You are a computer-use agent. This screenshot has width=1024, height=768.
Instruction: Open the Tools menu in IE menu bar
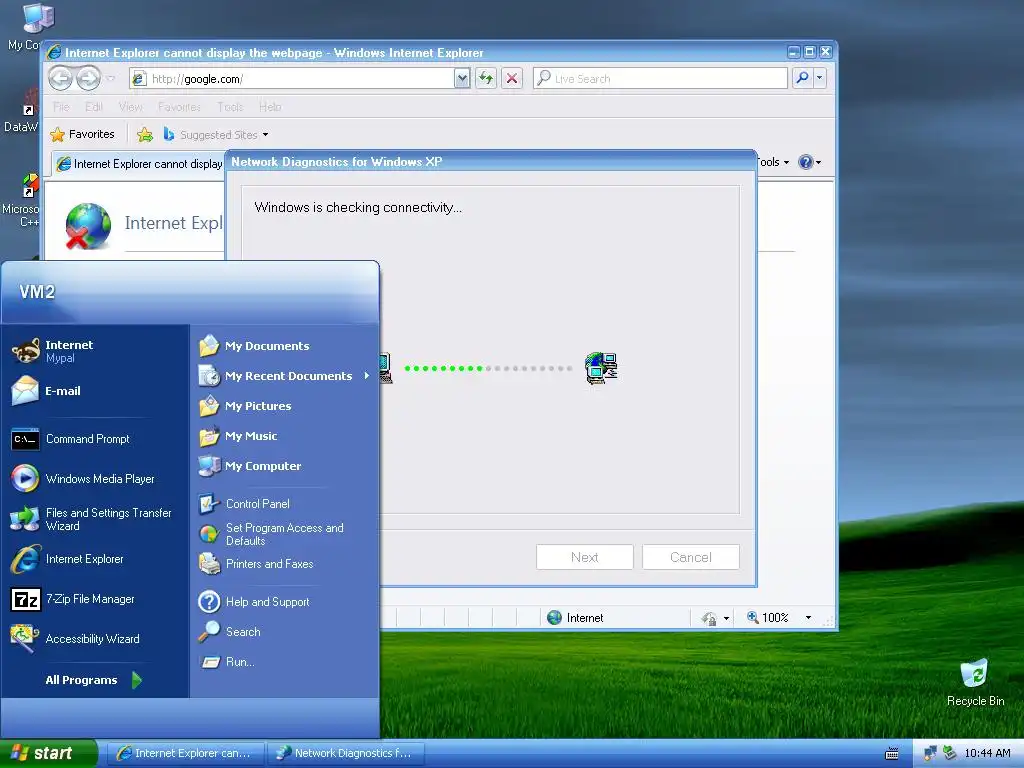[230, 106]
